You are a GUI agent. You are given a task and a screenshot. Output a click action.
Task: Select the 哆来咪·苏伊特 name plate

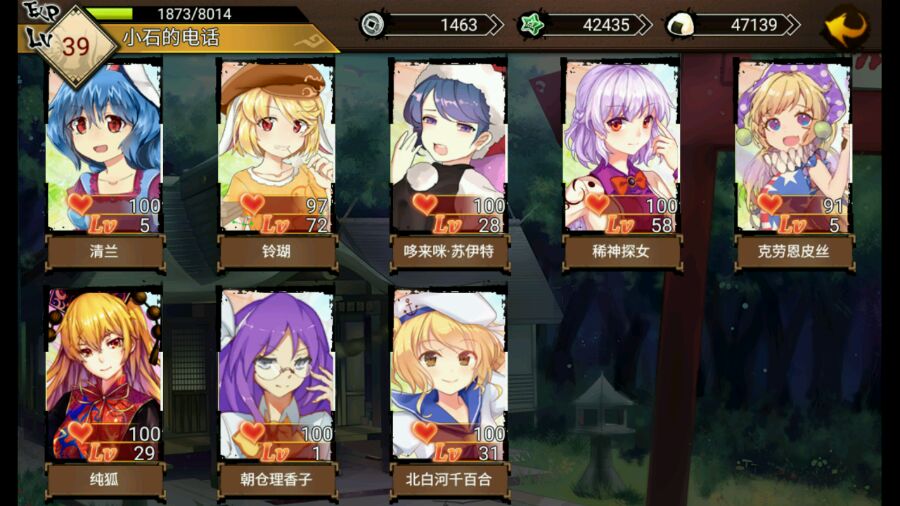(449, 251)
